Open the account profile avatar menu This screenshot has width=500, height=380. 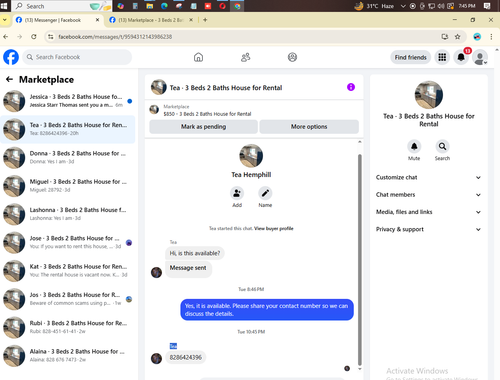(x=480, y=58)
